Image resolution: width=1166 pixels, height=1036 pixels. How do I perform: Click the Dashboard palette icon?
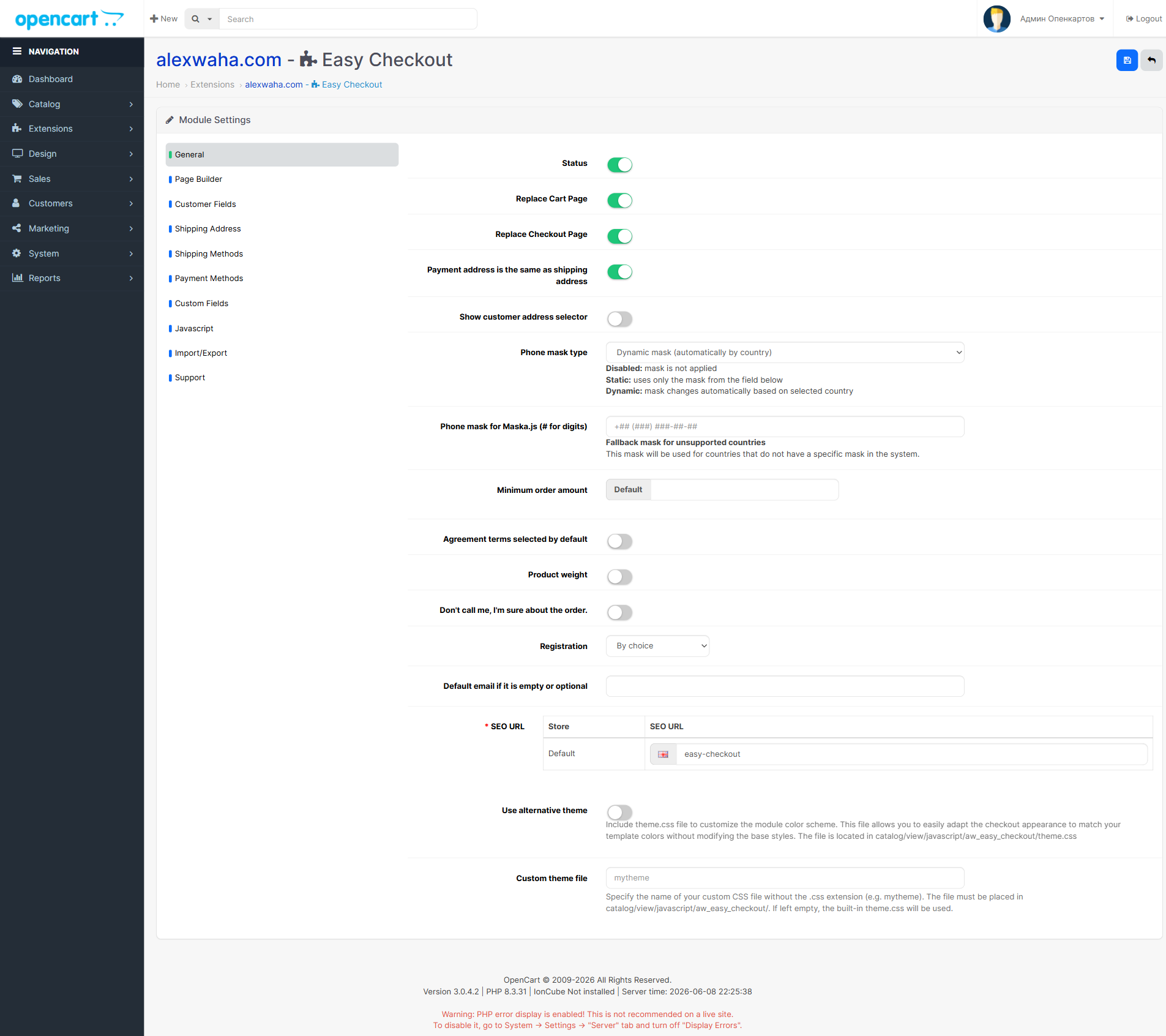coord(17,79)
